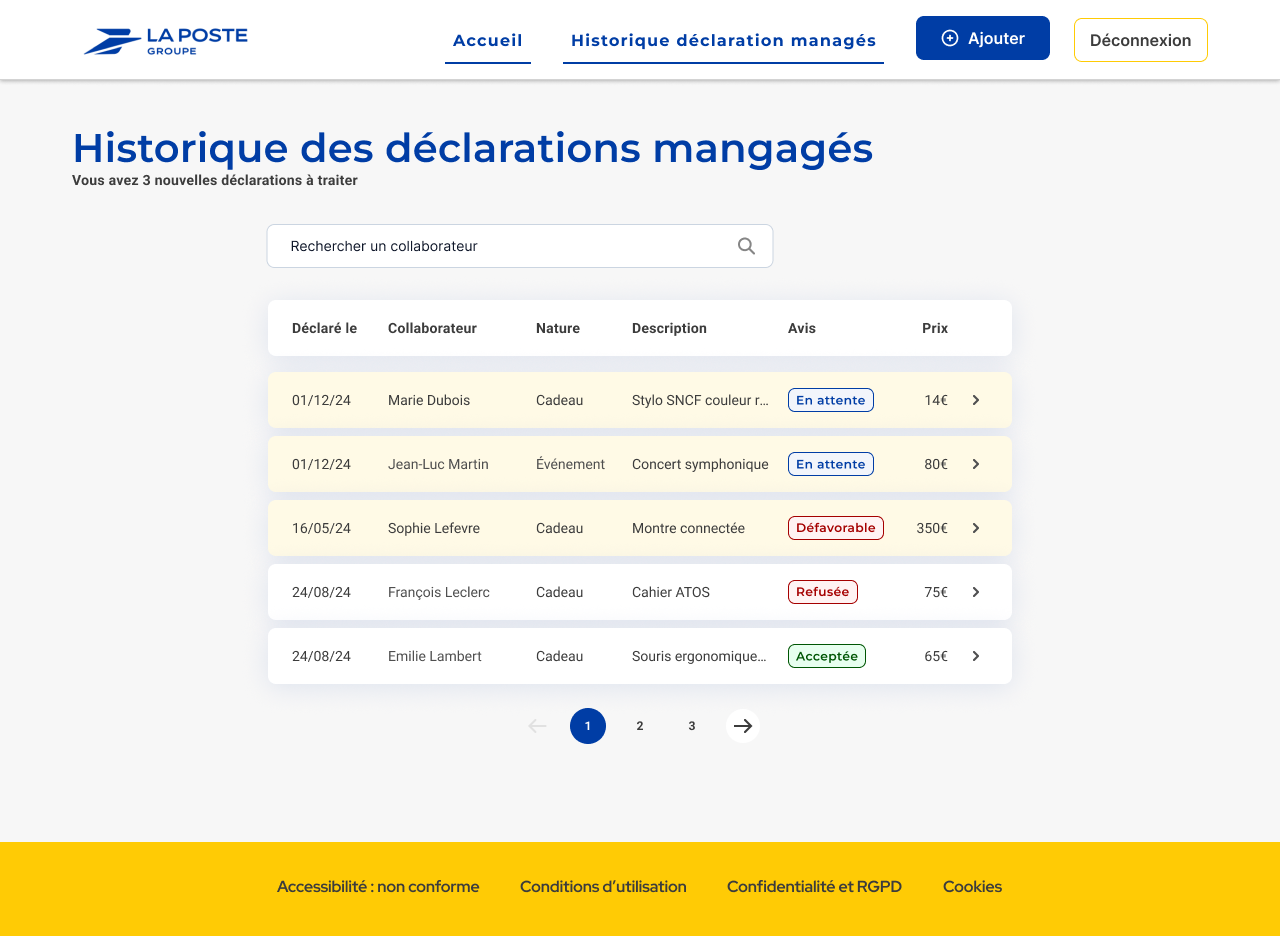The image size is (1280, 936).
Task: Click the 16/05/24 date cell
Action: (321, 528)
